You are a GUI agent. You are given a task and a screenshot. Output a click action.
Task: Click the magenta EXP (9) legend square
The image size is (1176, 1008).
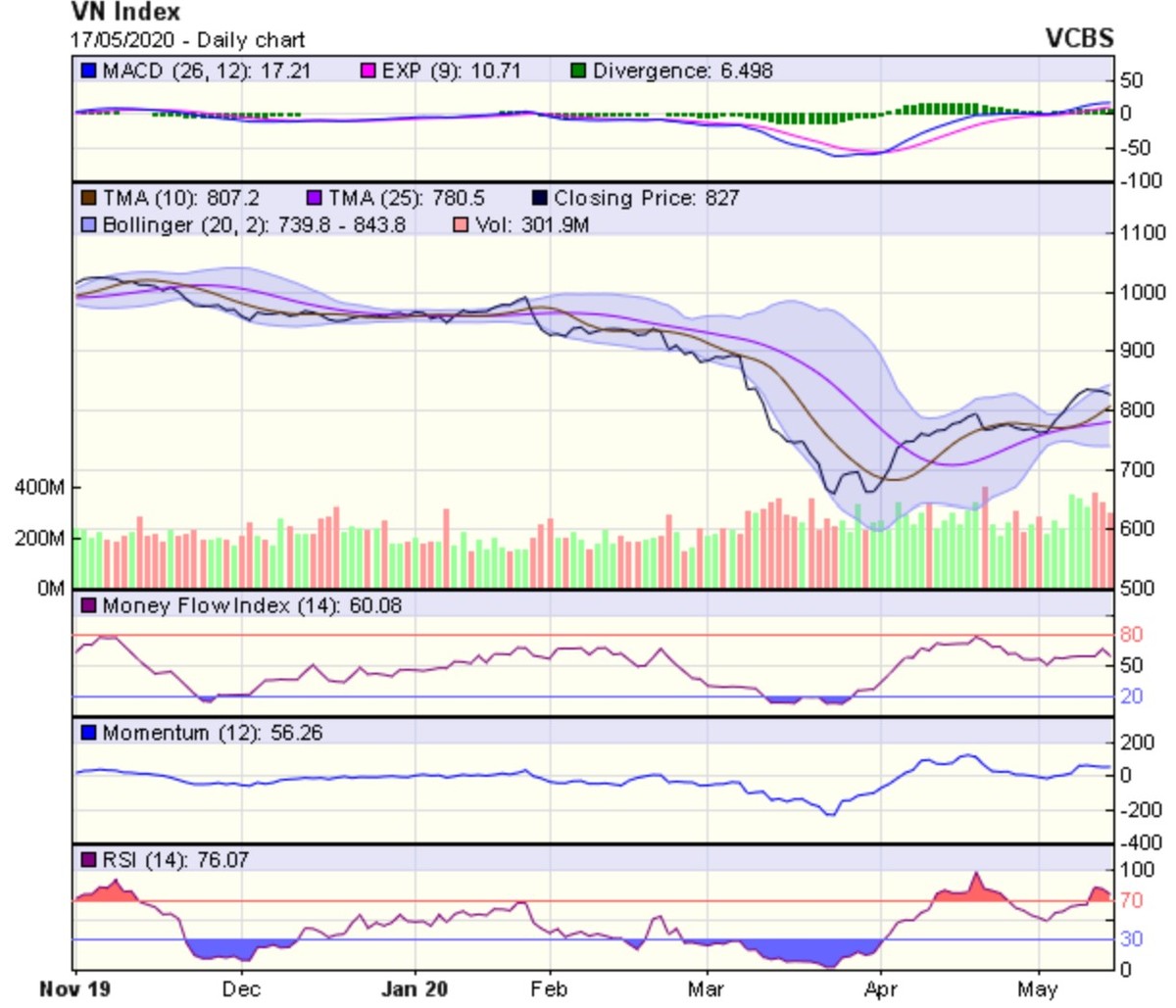coord(368,72)
